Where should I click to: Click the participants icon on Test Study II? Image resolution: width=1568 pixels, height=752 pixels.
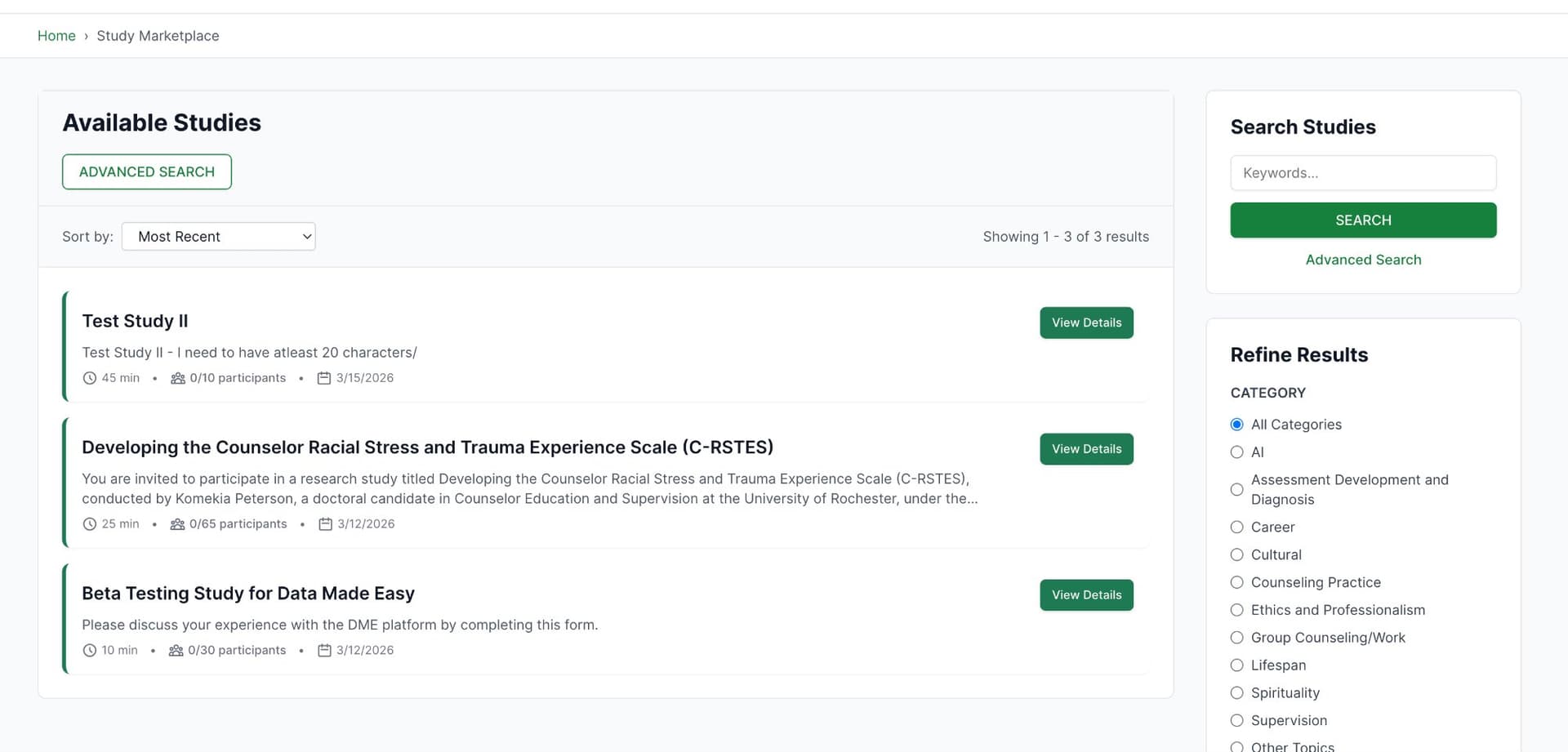(x=178, y=377)
